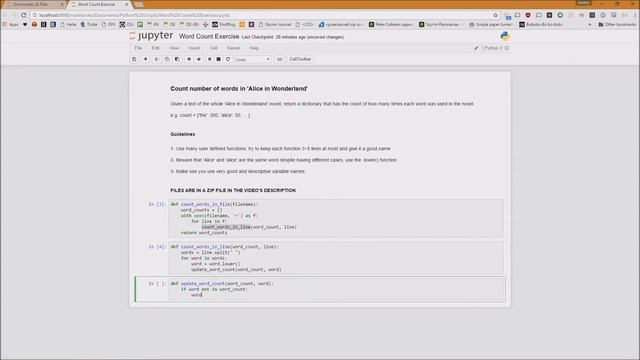
Task: Paste cells below with the paste icon
Action: coord(177,59)
